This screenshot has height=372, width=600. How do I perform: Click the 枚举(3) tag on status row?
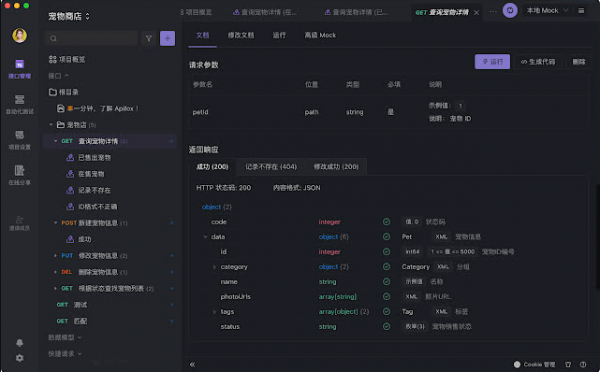coord(415,326)
